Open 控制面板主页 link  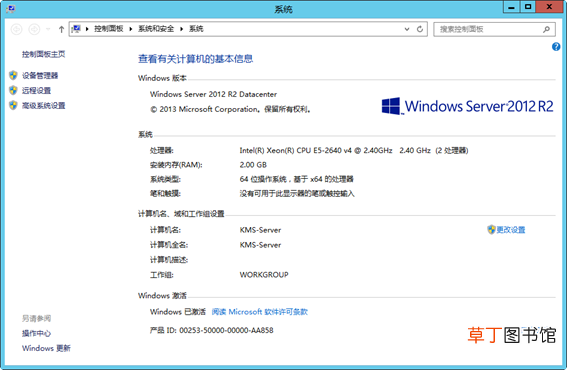pyautogui.click(x=43, y=54)
